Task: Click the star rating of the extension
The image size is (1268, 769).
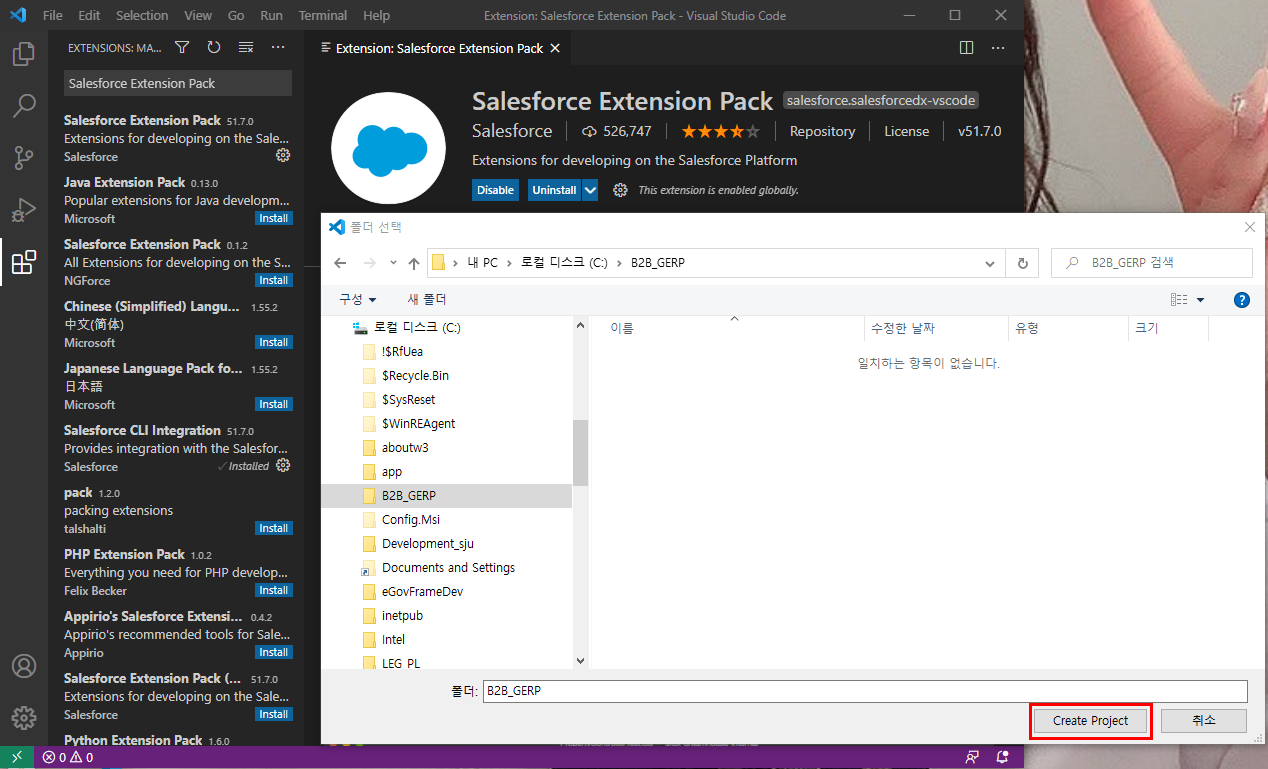Action: point(720,131)
